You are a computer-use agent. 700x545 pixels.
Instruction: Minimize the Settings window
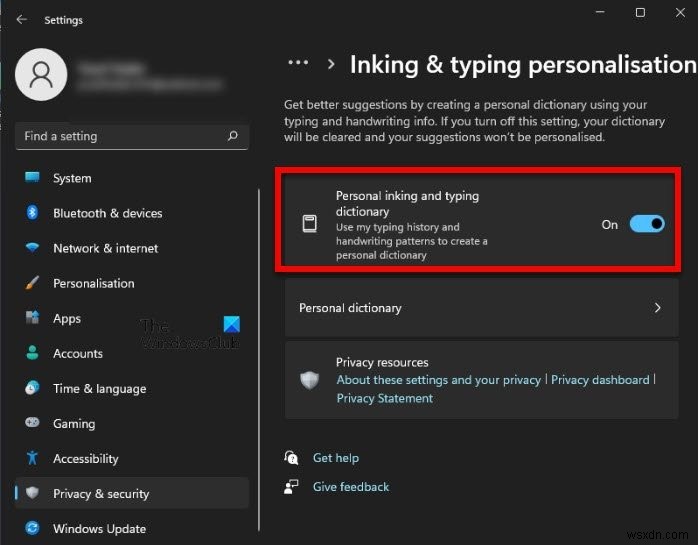pos(600,12)
